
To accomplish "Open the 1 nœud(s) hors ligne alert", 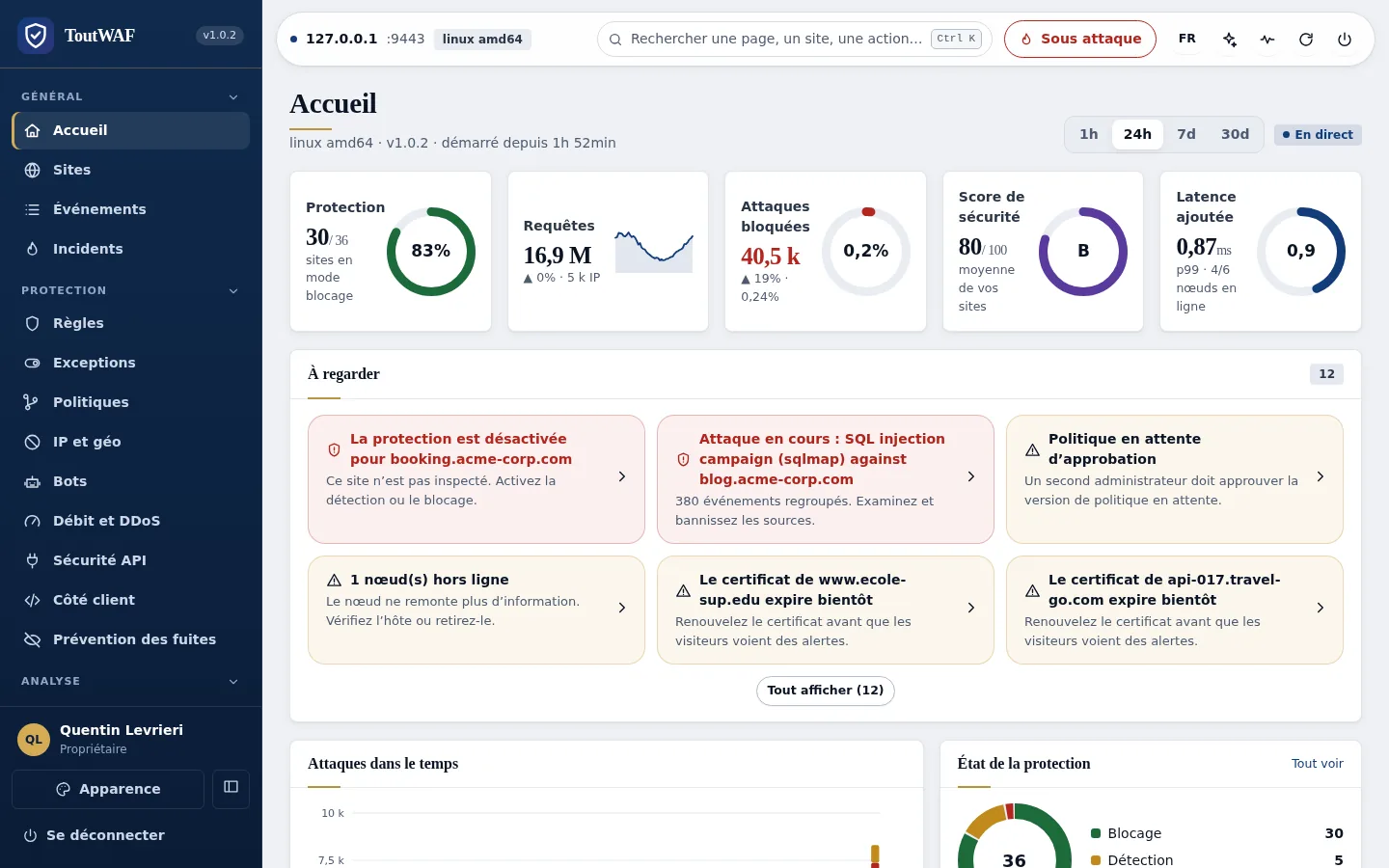I will [477, 610].
